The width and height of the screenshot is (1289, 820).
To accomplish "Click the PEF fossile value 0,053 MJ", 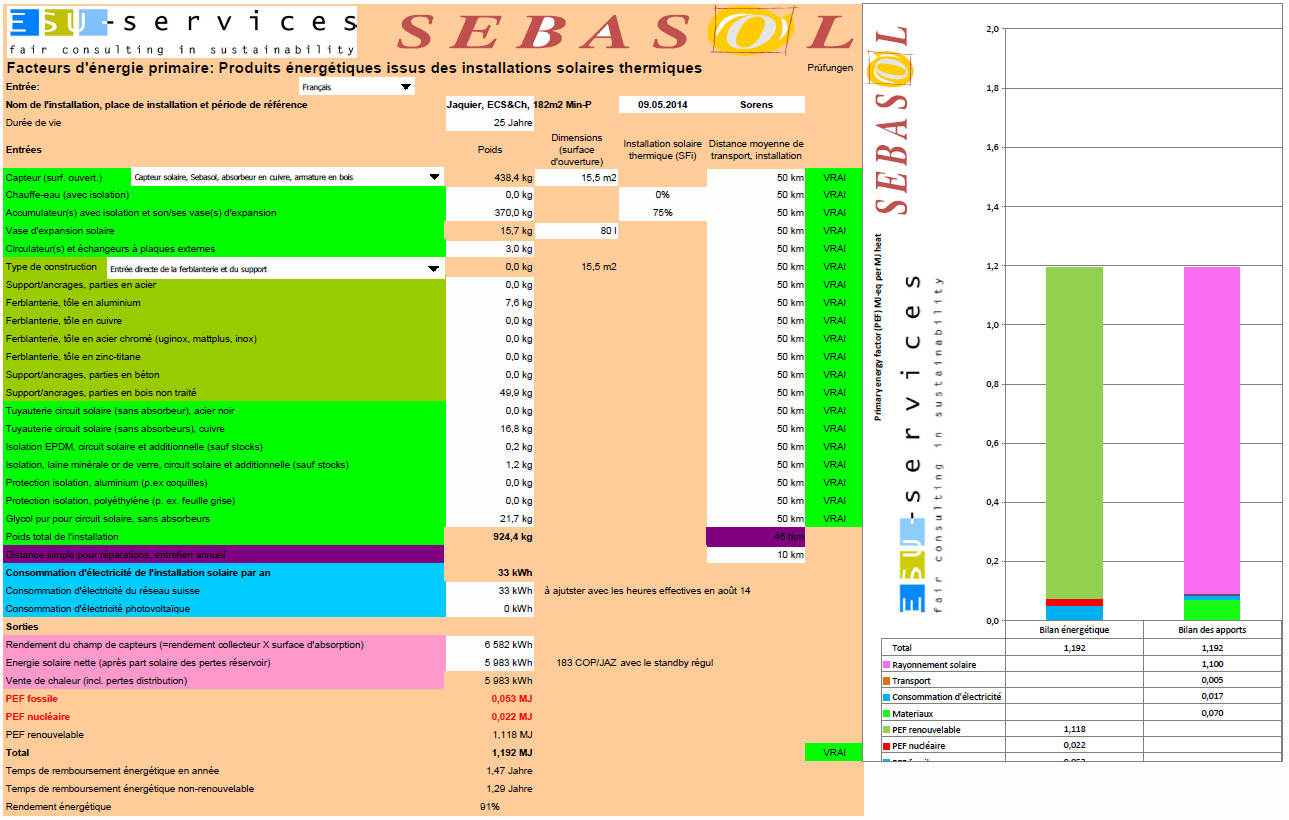I will (x=512, y=699).
